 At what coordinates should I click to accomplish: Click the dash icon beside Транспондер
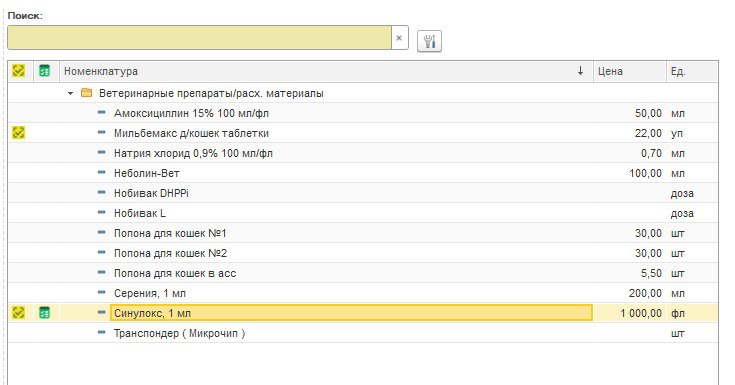pos(102,333)
